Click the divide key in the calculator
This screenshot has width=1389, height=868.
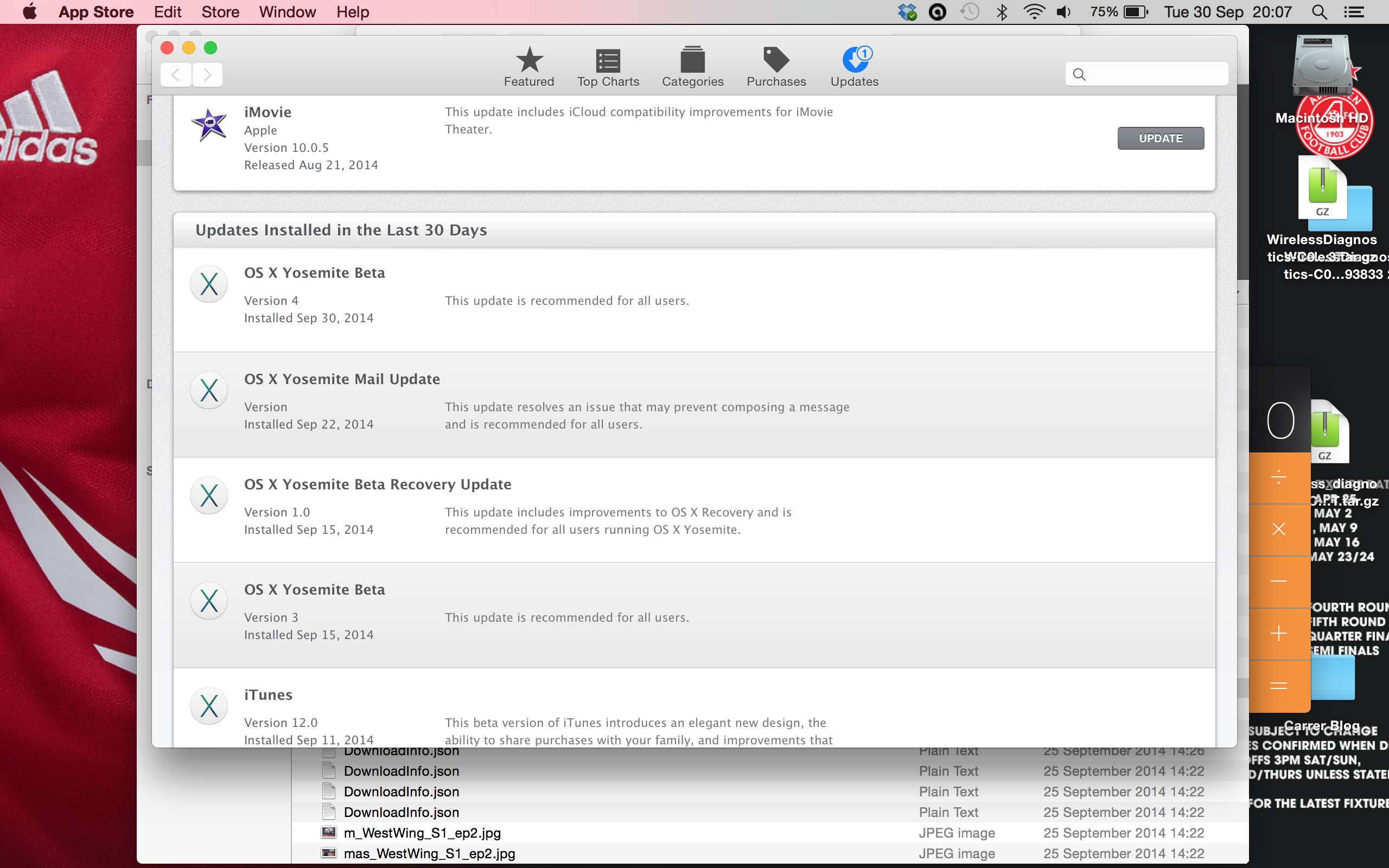click(1279, 477)
